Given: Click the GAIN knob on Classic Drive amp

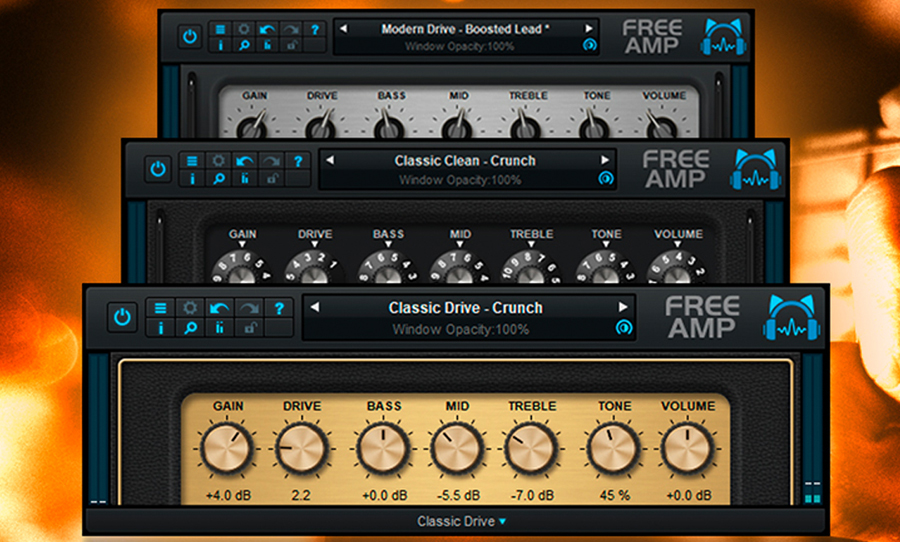Looking at the screenshot, I should tap(227, 446).
